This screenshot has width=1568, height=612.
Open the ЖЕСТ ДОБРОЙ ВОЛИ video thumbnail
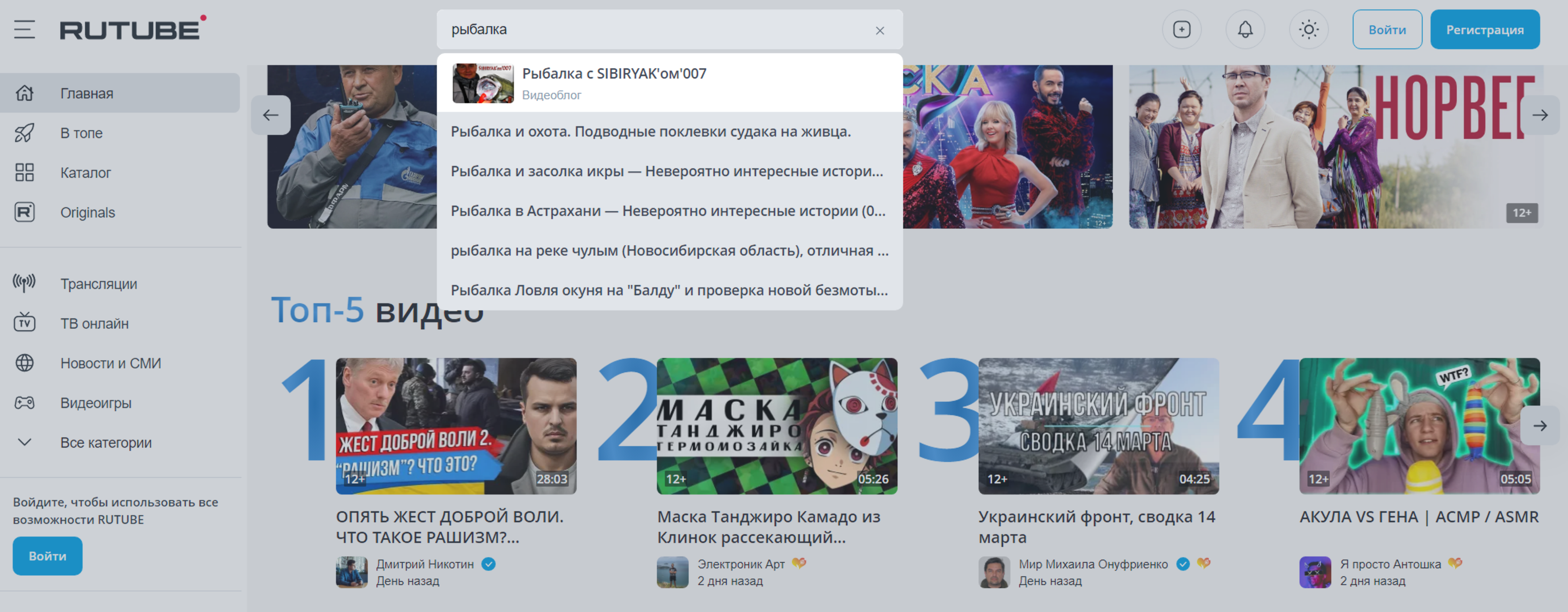[456, 426]
